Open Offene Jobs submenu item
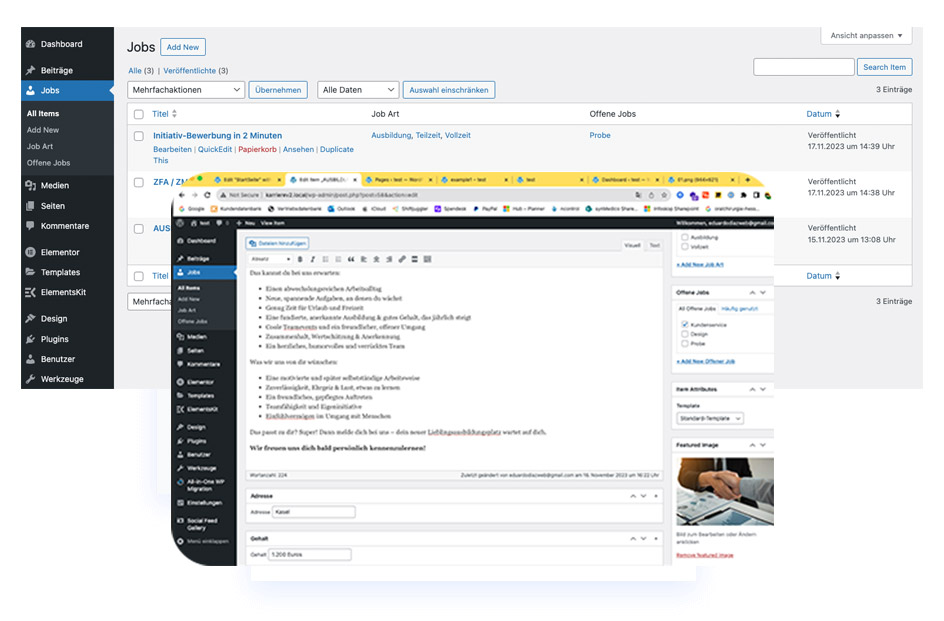Viewport: 944px width, 621px height. click(x=48, y=162)
